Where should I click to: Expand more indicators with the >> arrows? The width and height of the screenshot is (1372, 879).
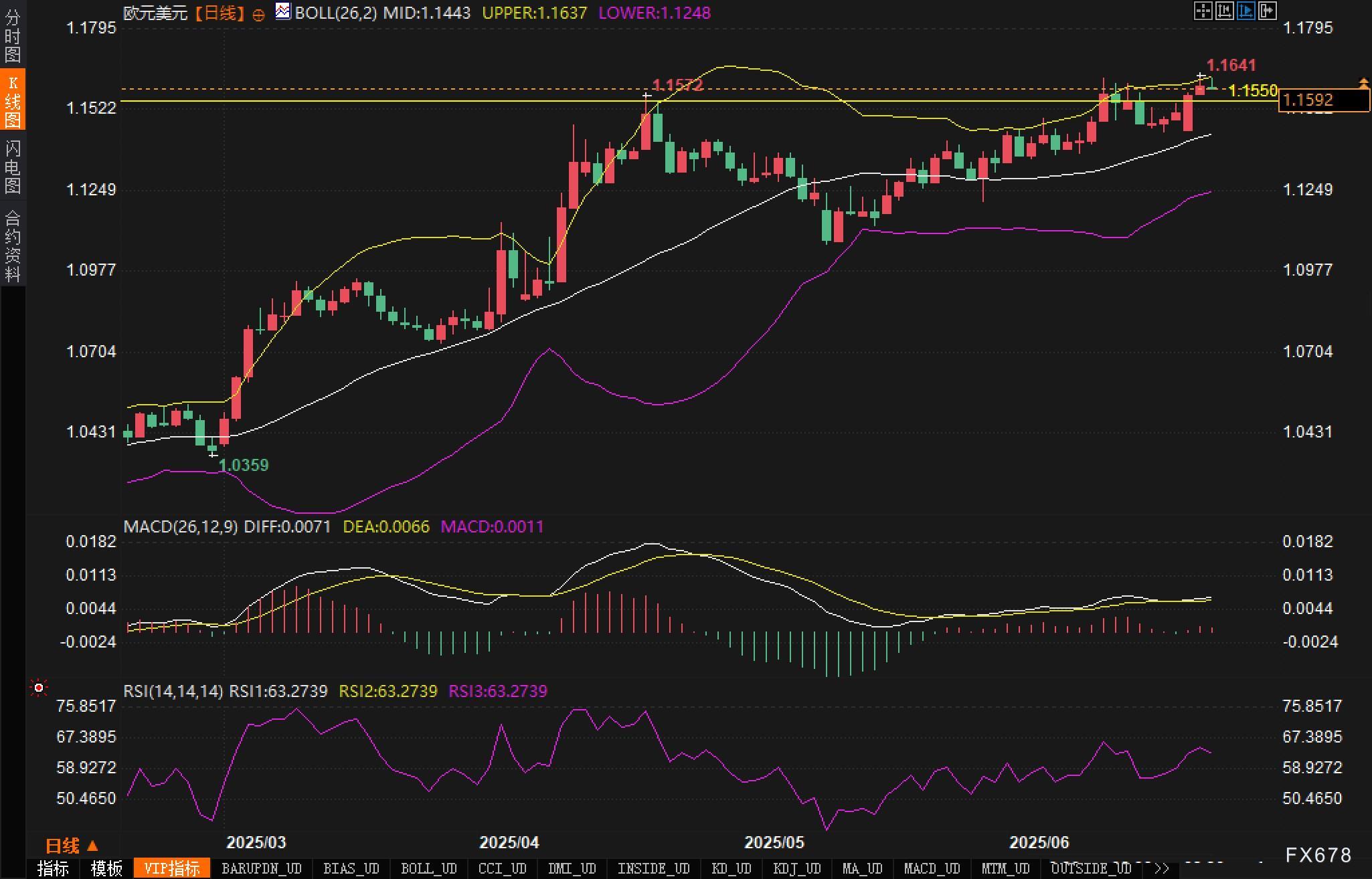tap(1162, 868)
